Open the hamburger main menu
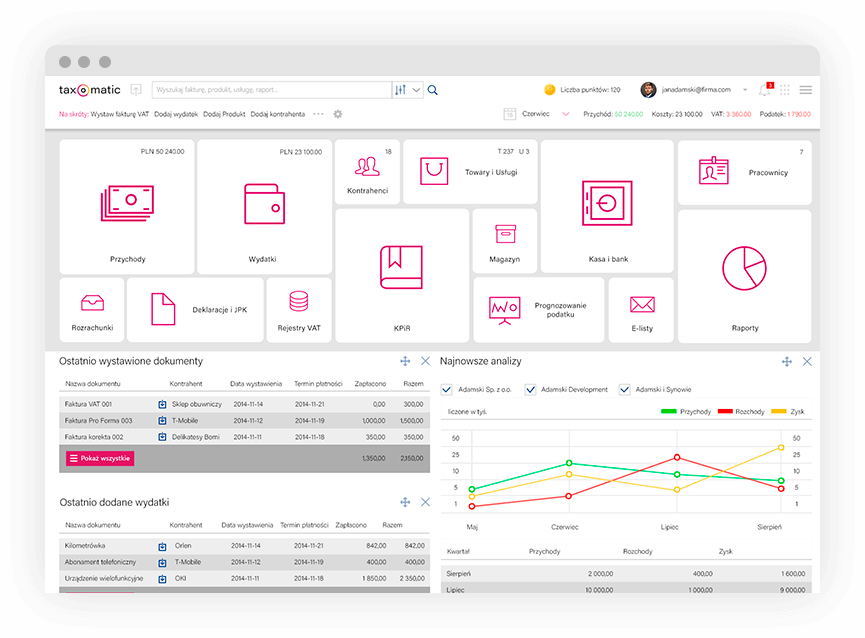Screen dimensions: 865x638 805,90
